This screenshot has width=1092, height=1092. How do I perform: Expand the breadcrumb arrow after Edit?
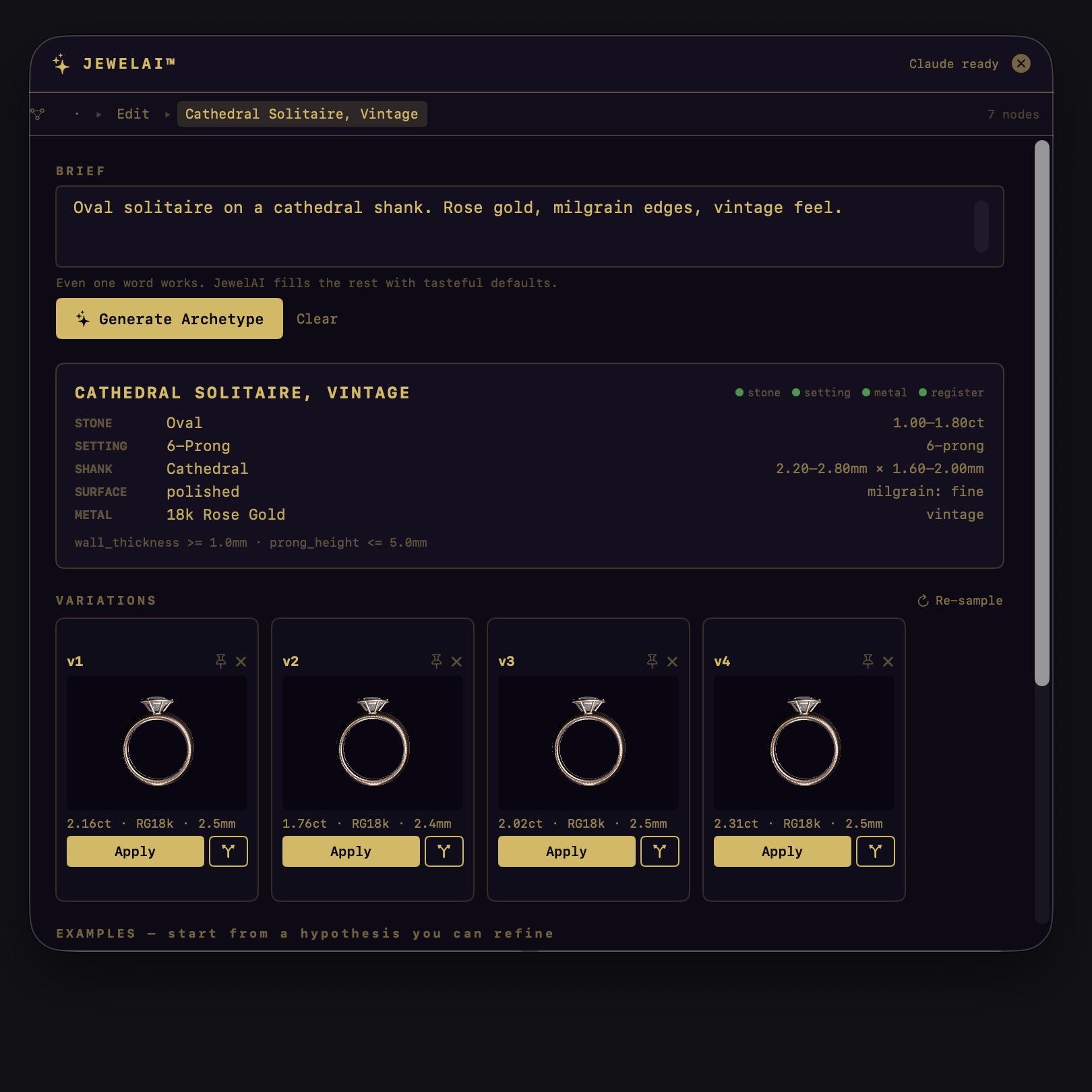pyautogui.click(x=167, y=114)
